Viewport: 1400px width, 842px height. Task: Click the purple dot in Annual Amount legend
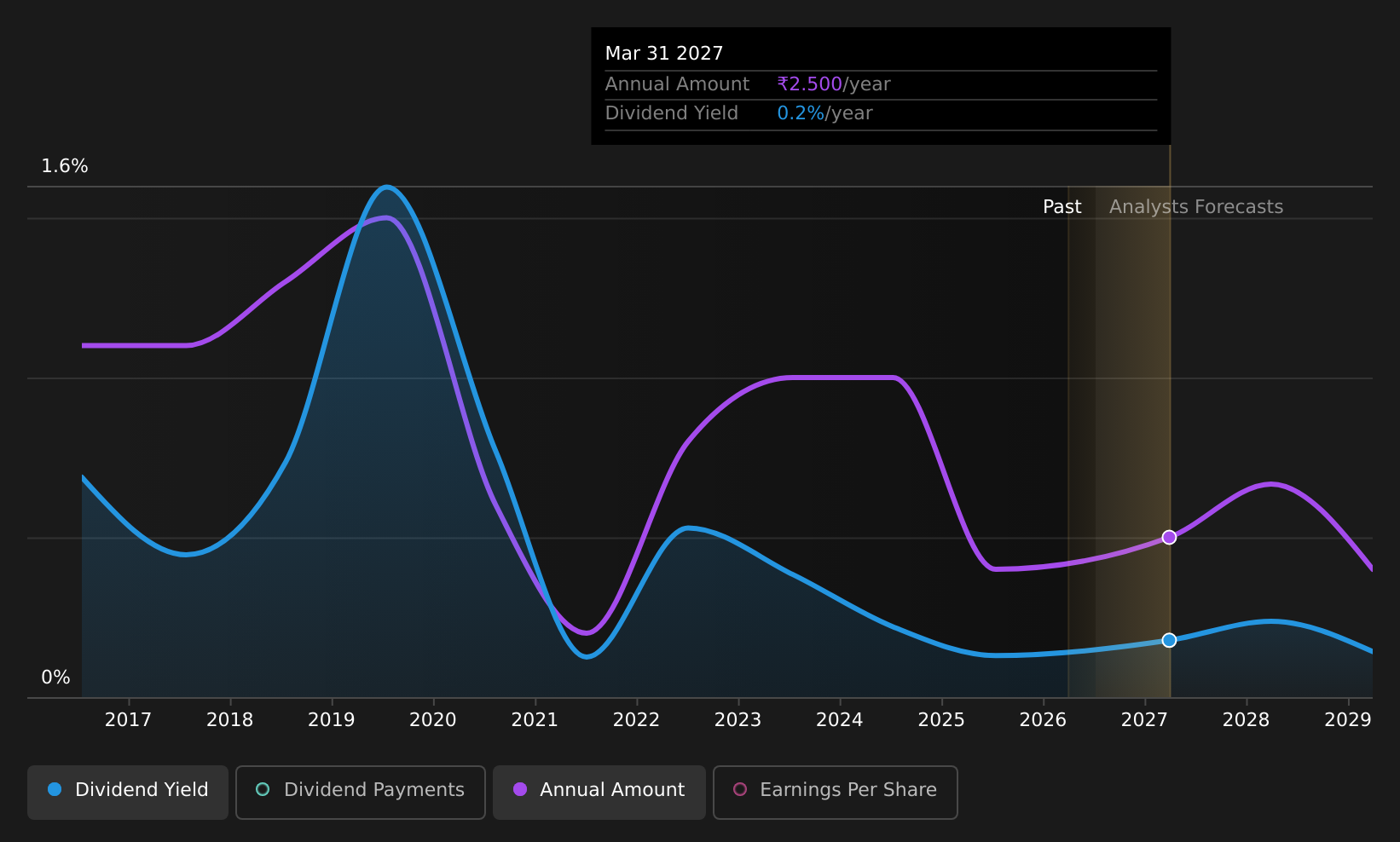[x=519, y=789]
